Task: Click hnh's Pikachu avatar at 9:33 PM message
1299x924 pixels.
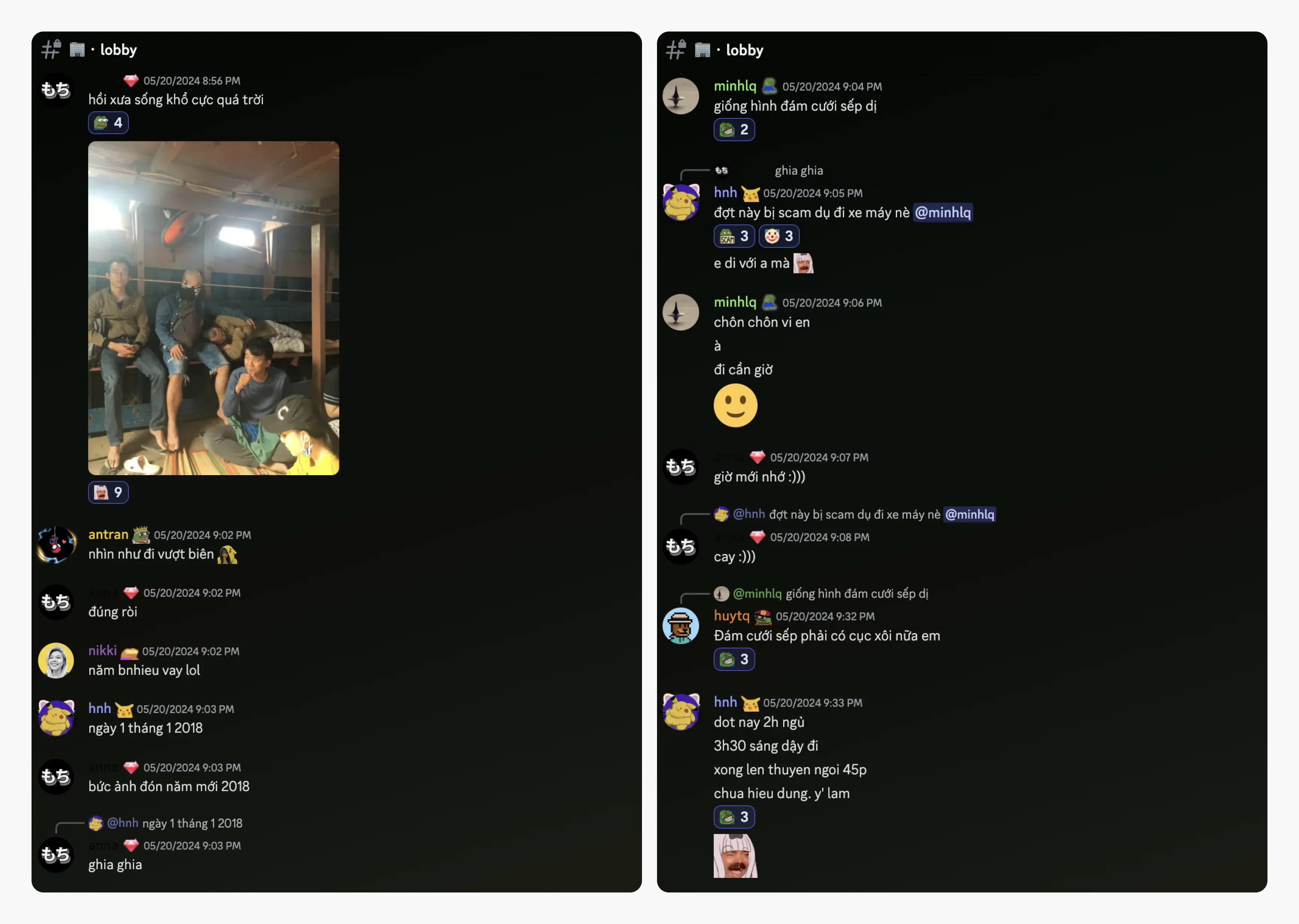Action: (x=681, y=712)
